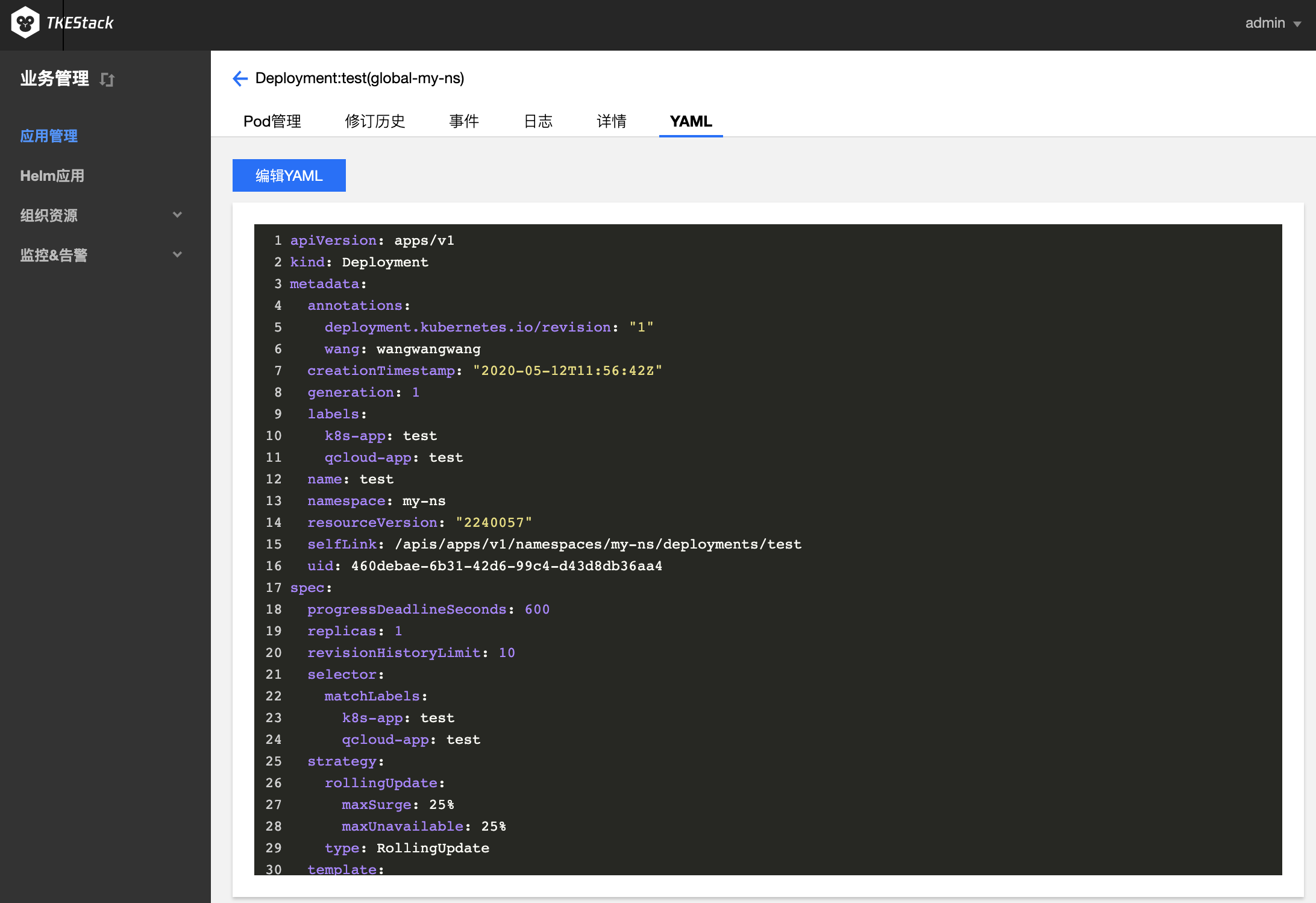Screen dimensions: 1316x903
Task: Click the kind: Deployment line
Action: click(x=359, y=262)
